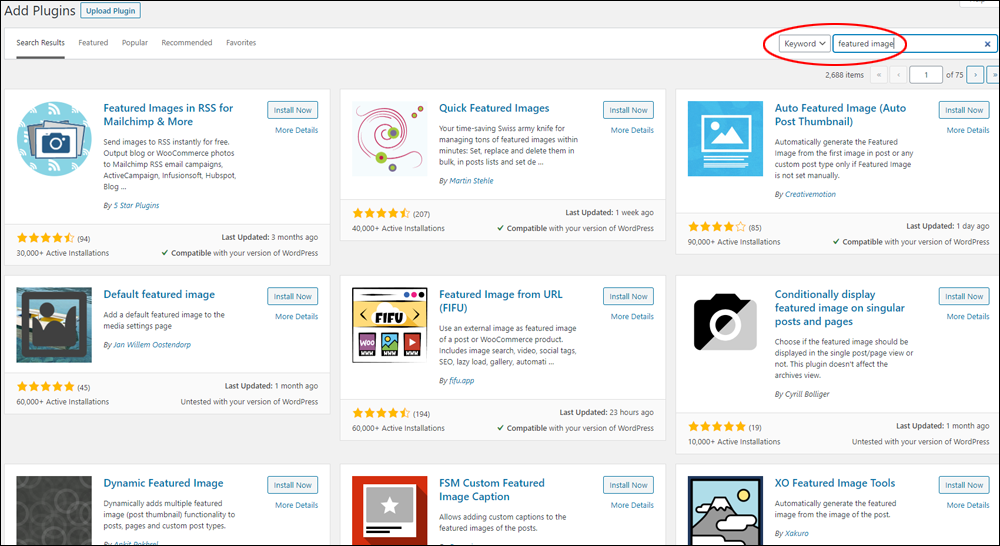Screen dimensions: 1000x546
Task: Install Conditionally display featured image plugin
Action: [964, 296]
